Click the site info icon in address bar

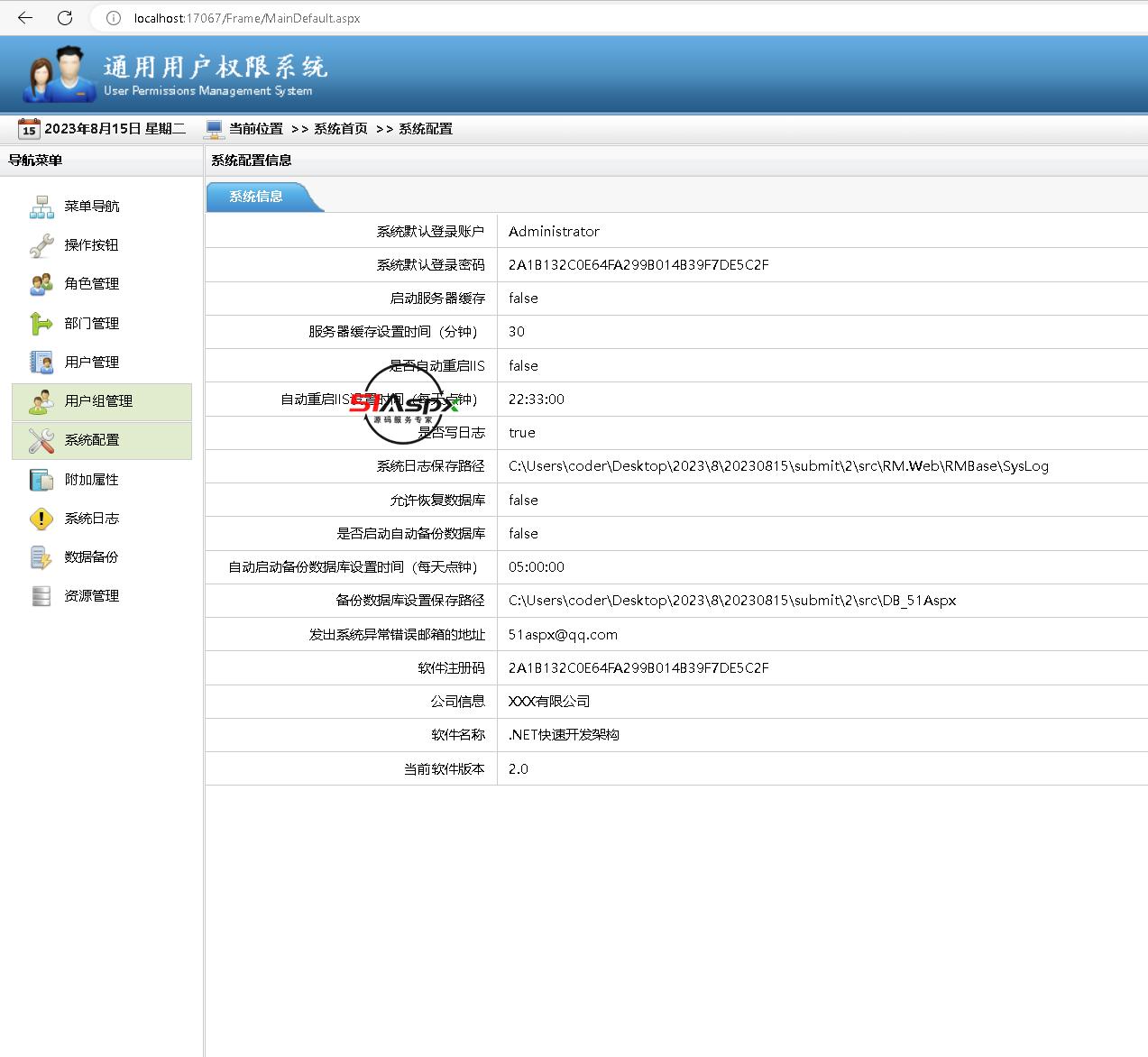click(114, 18)
